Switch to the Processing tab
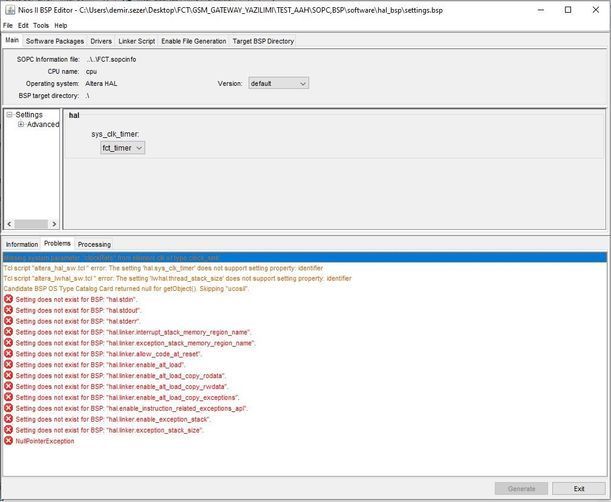Viewport: 611px width, 502px height. pyautogui.click(x=94, y=244)
